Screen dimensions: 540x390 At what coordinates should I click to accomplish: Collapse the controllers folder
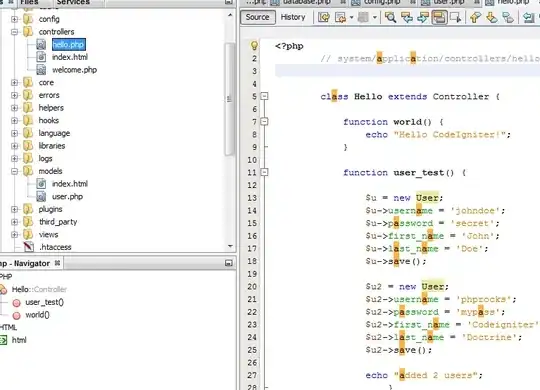(x=14, y=32)
